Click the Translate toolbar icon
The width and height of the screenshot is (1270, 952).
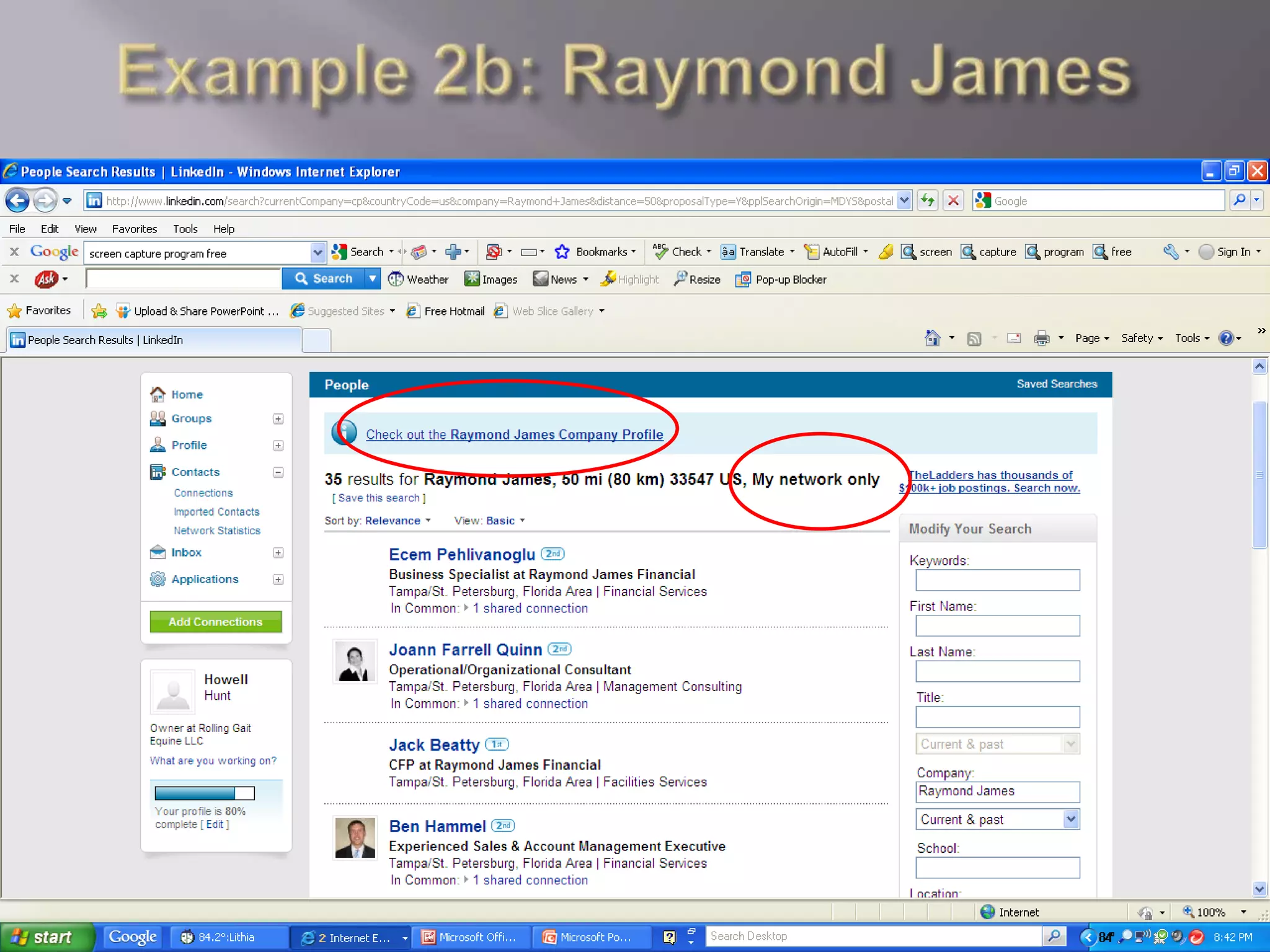[728, 252]
